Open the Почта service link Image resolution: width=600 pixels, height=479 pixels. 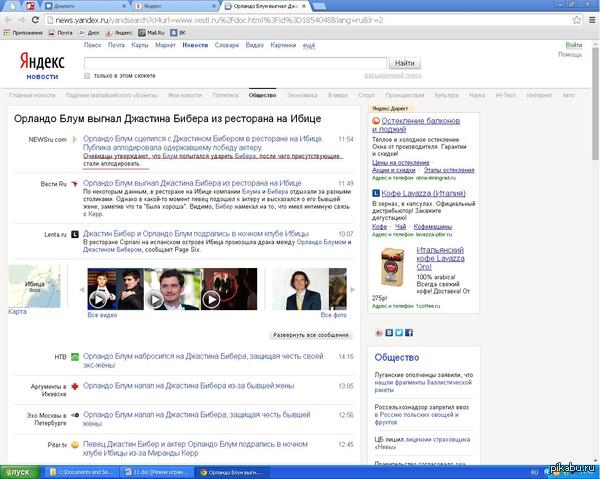[116, 45]
